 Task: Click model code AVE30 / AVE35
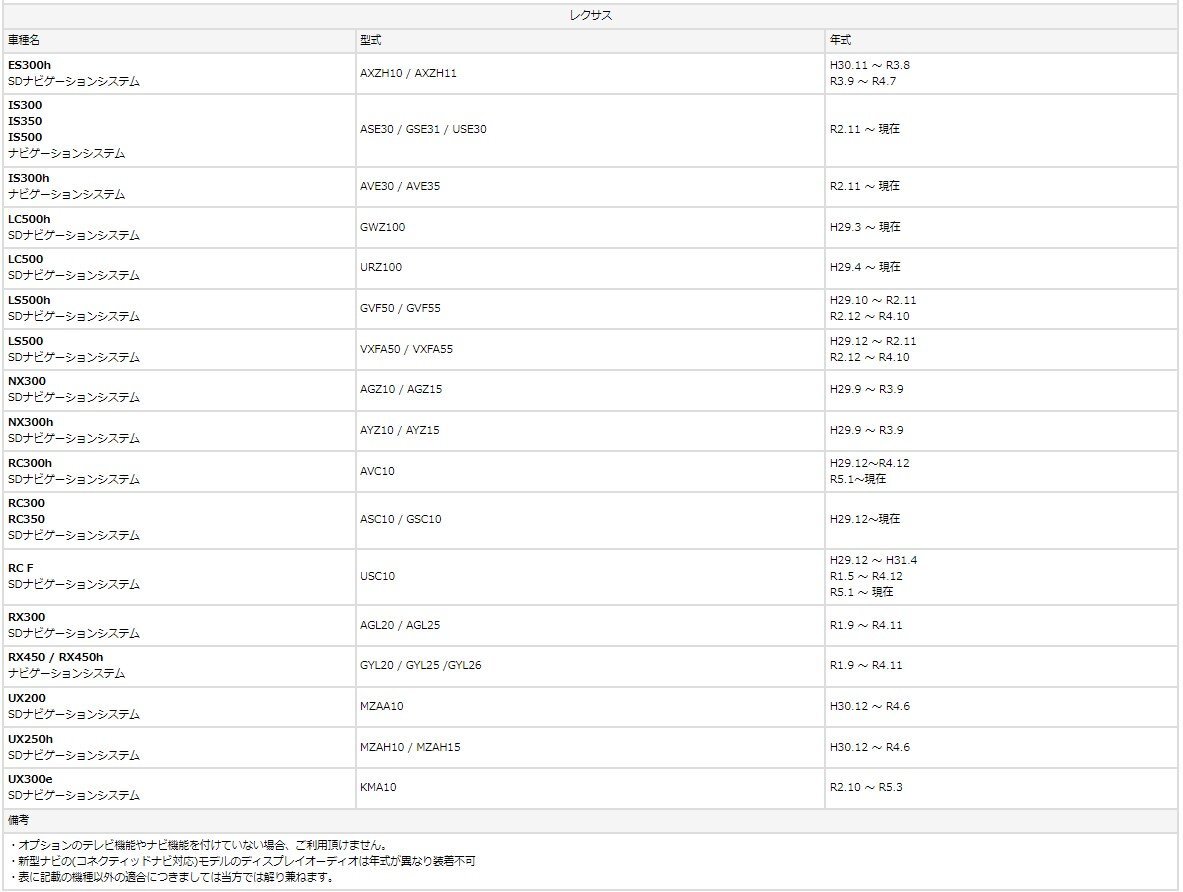point(400,186)
